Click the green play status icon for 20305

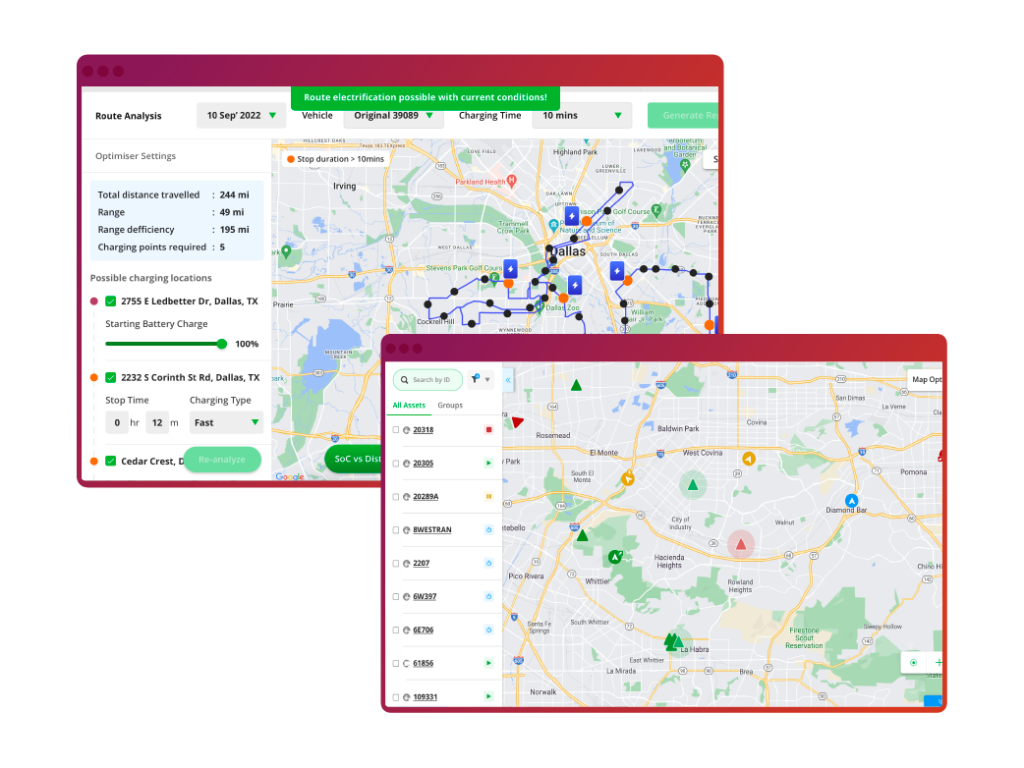click(489, 463)
